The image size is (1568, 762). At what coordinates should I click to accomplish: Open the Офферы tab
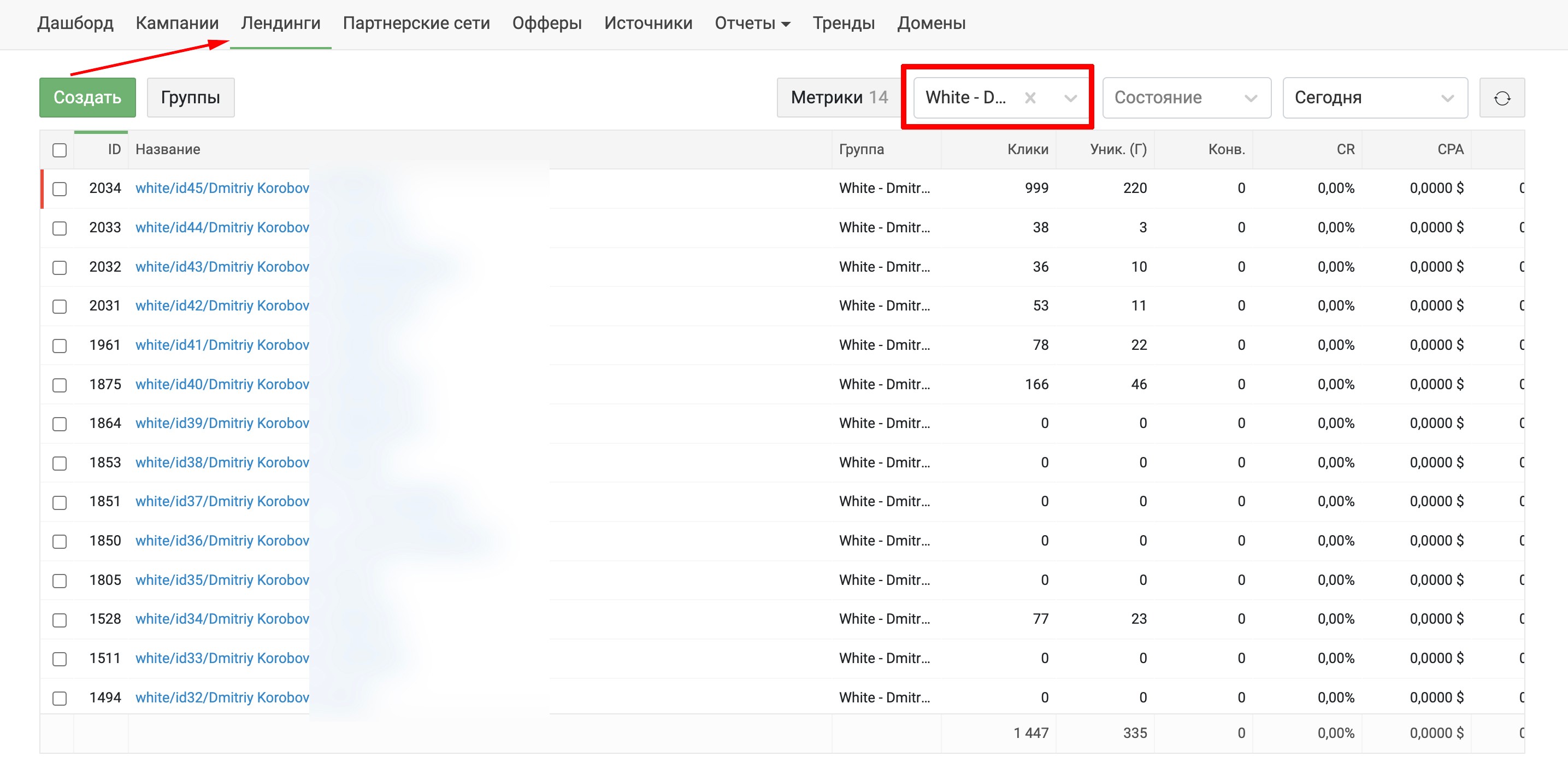(x=547, y=23)
